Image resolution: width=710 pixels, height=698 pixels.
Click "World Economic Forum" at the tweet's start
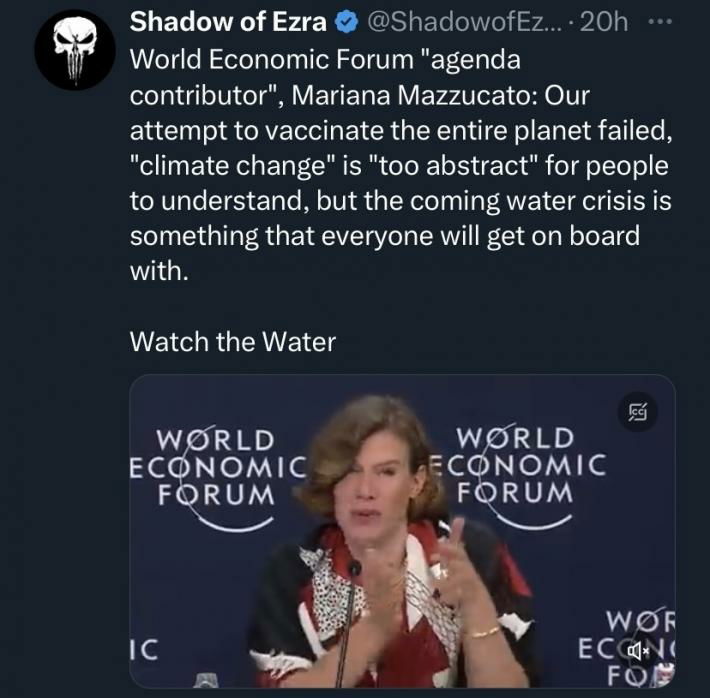click(x=274, y=58)
